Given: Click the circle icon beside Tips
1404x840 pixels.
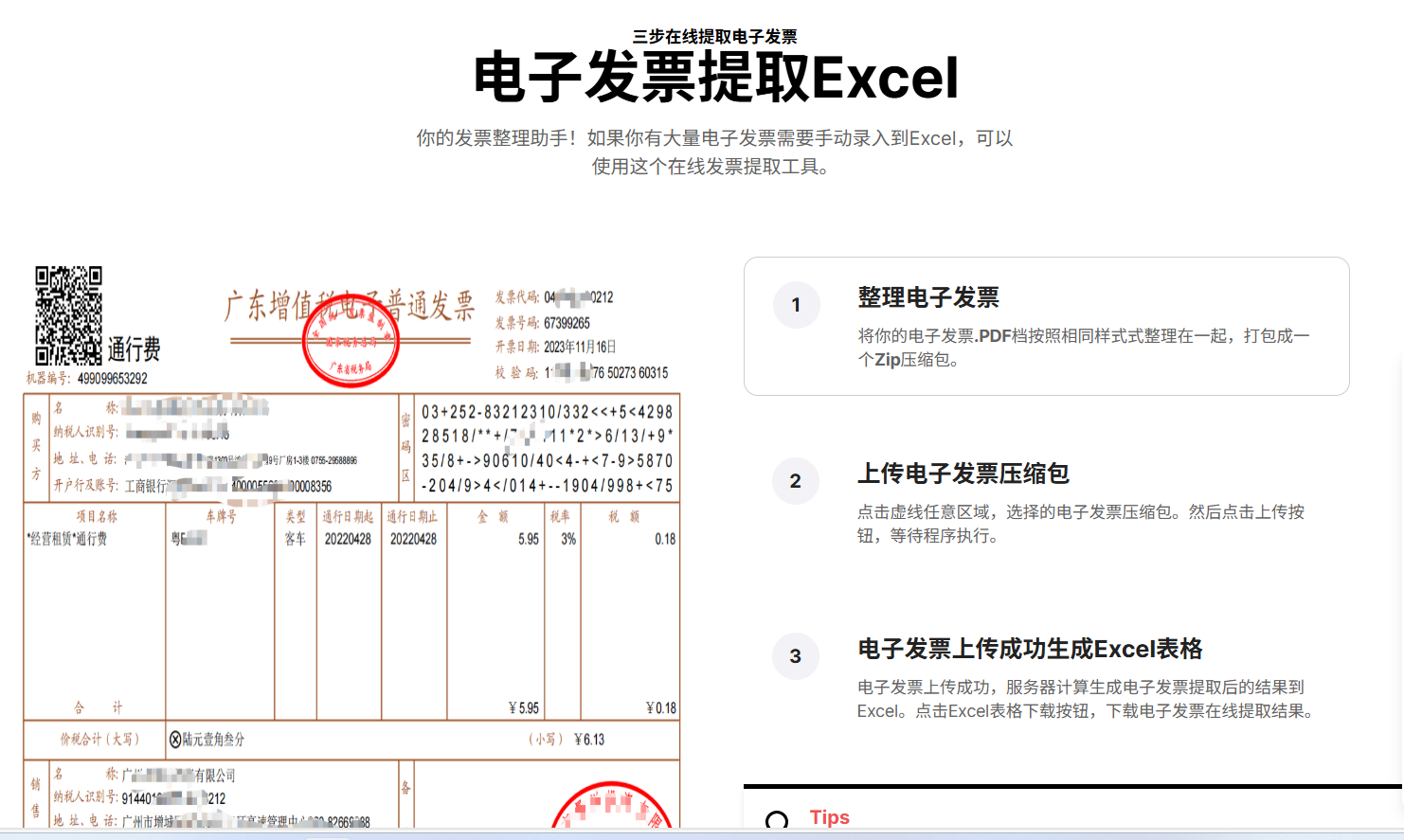Looking at the screenshot, I should (777, 820).
